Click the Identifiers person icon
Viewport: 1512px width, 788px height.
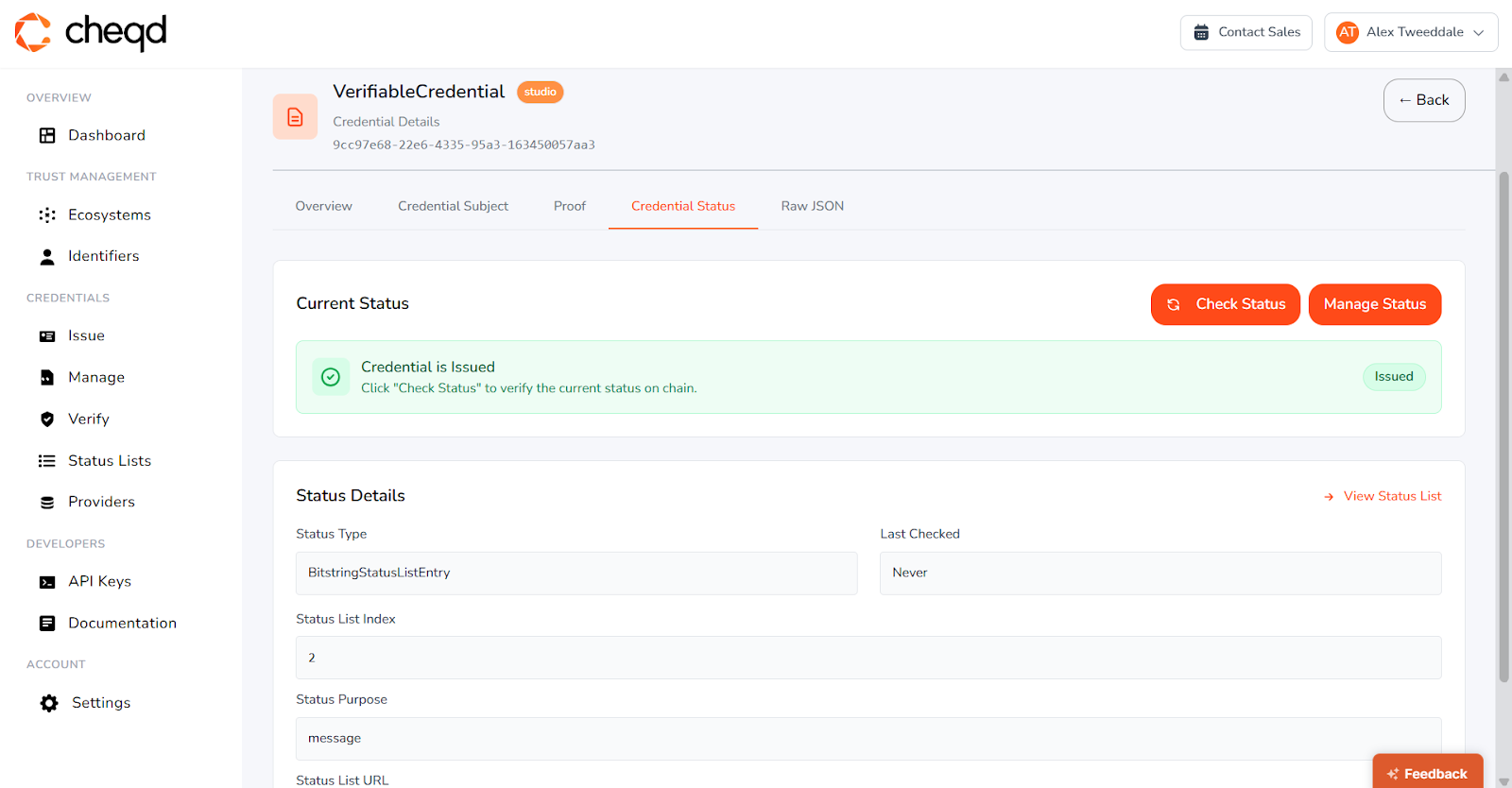[47, 257]
